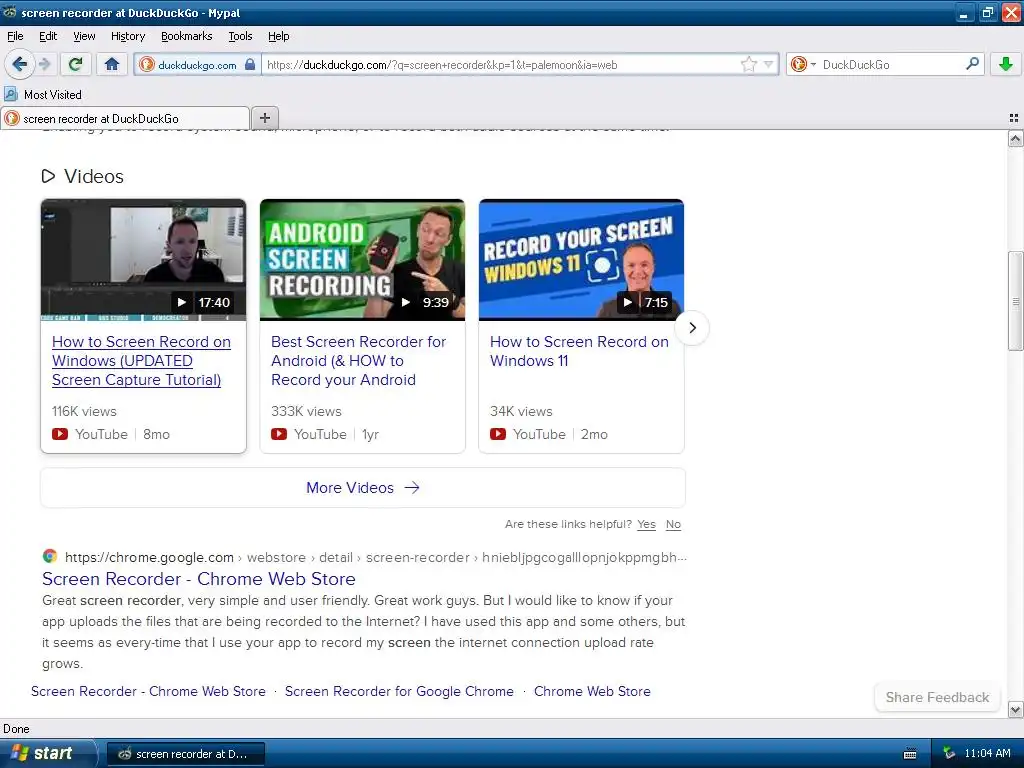This screenshot has width=1024, height=768.
Task: Show all tabs with the grid icon
Action: pyautogui.click(x=1014, y=118)
